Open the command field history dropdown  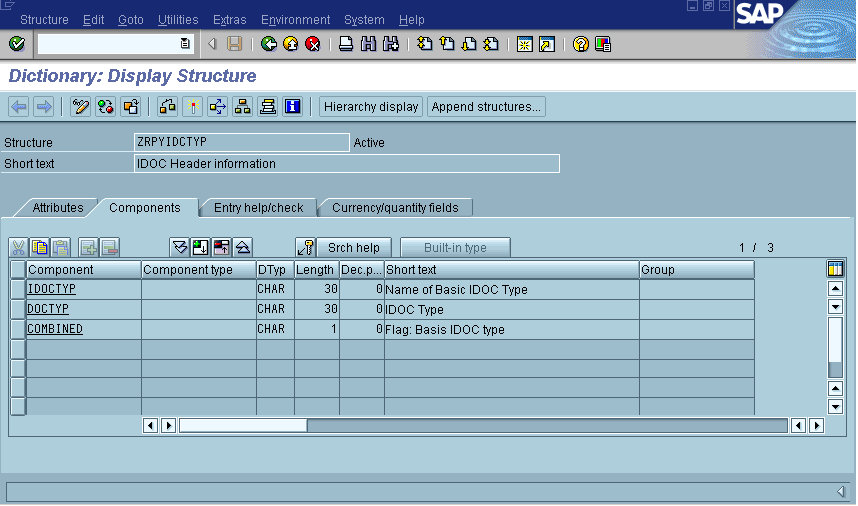tap(185, 44)
